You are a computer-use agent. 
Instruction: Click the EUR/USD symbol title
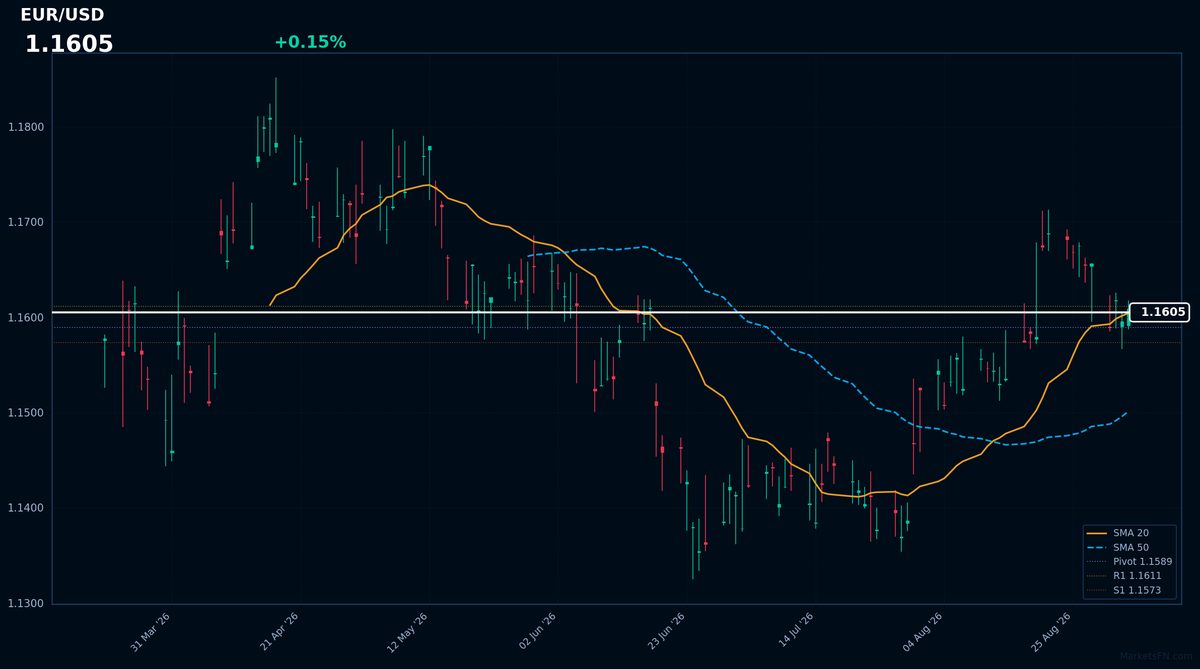(x=62, y=15)
